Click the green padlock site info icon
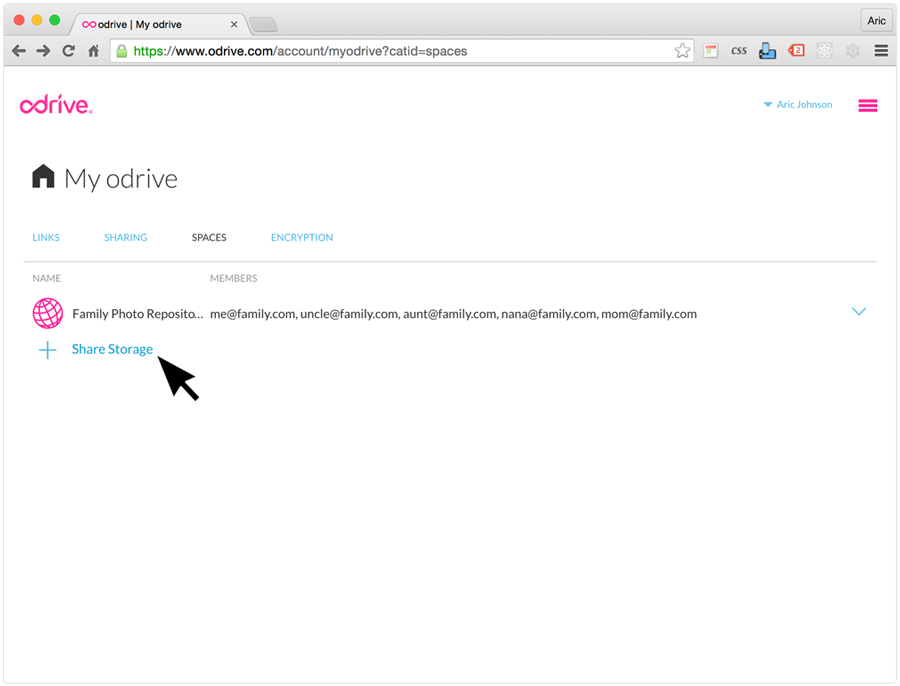 (122, 51)
